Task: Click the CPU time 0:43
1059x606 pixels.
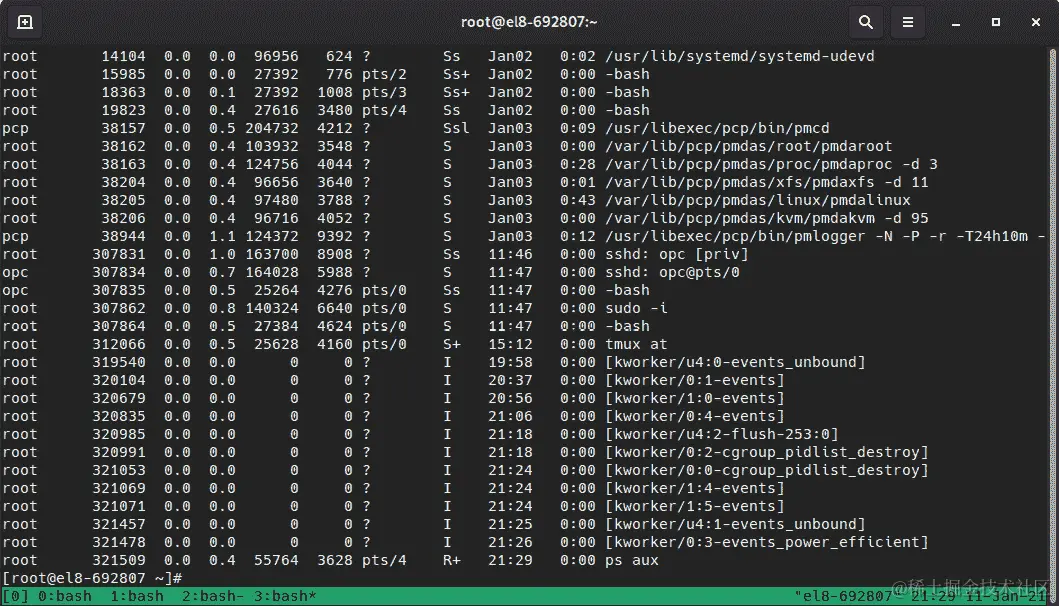Action: [x=577, y=200]
